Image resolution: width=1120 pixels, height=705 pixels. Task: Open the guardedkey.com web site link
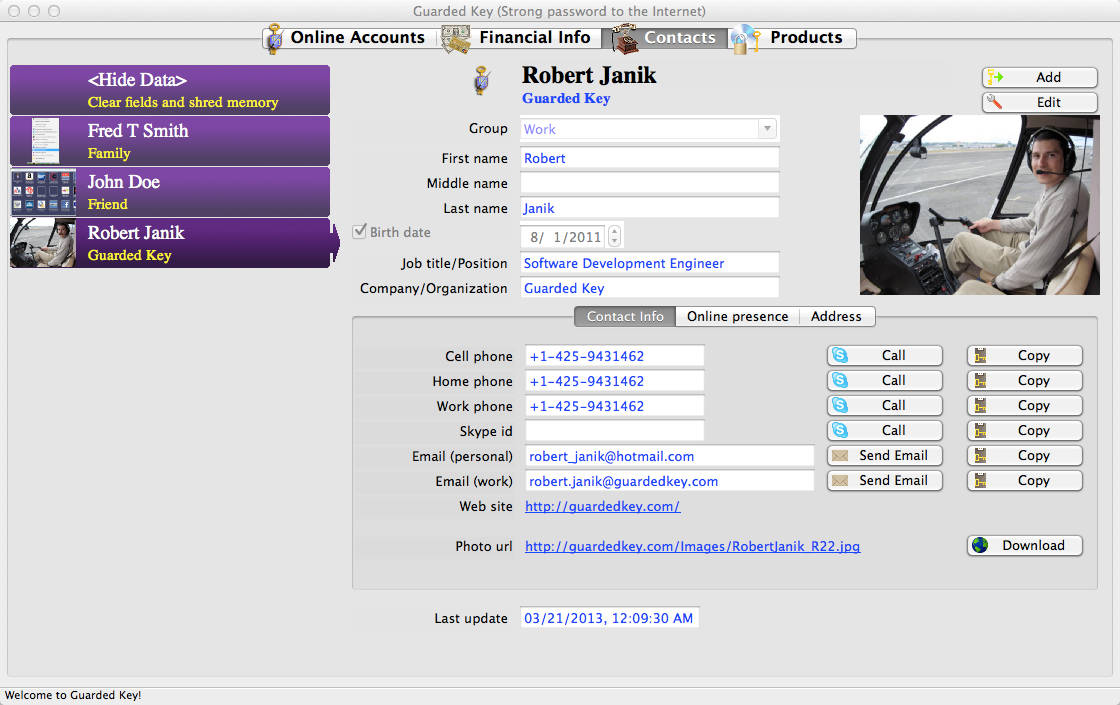[602, 506]
